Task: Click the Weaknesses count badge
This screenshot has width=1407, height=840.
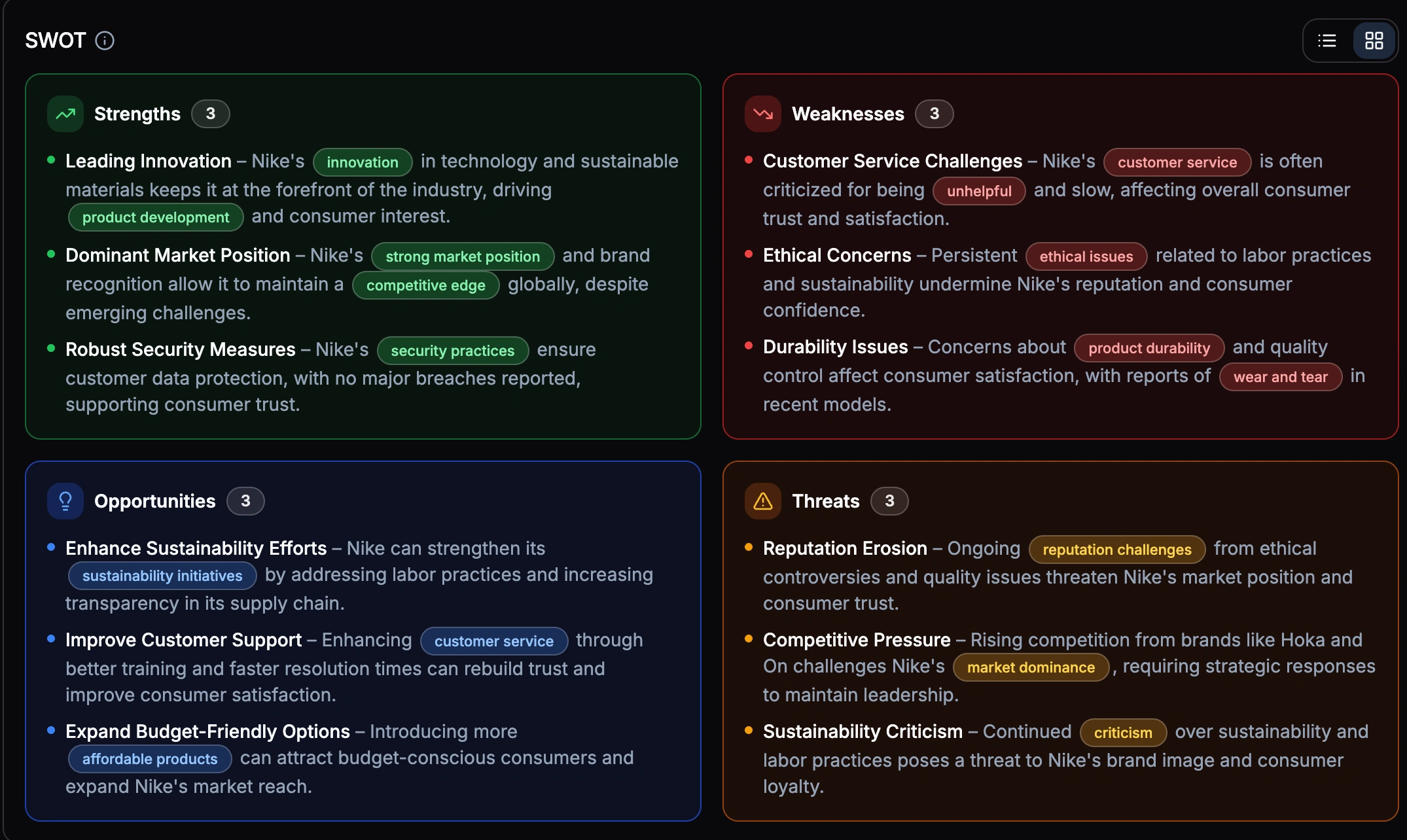Action: [934, 114]
